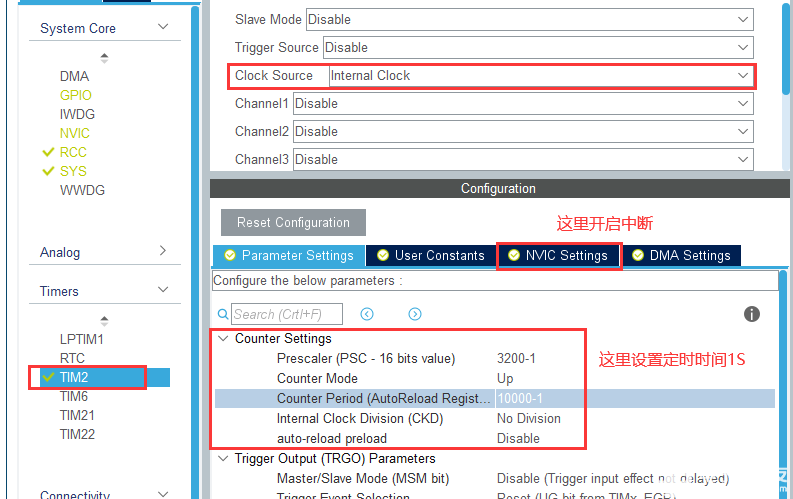Select IWDG in System Core list
Image resolution: width=793 pixels, height=499 pixels.
tap(77, 114)
